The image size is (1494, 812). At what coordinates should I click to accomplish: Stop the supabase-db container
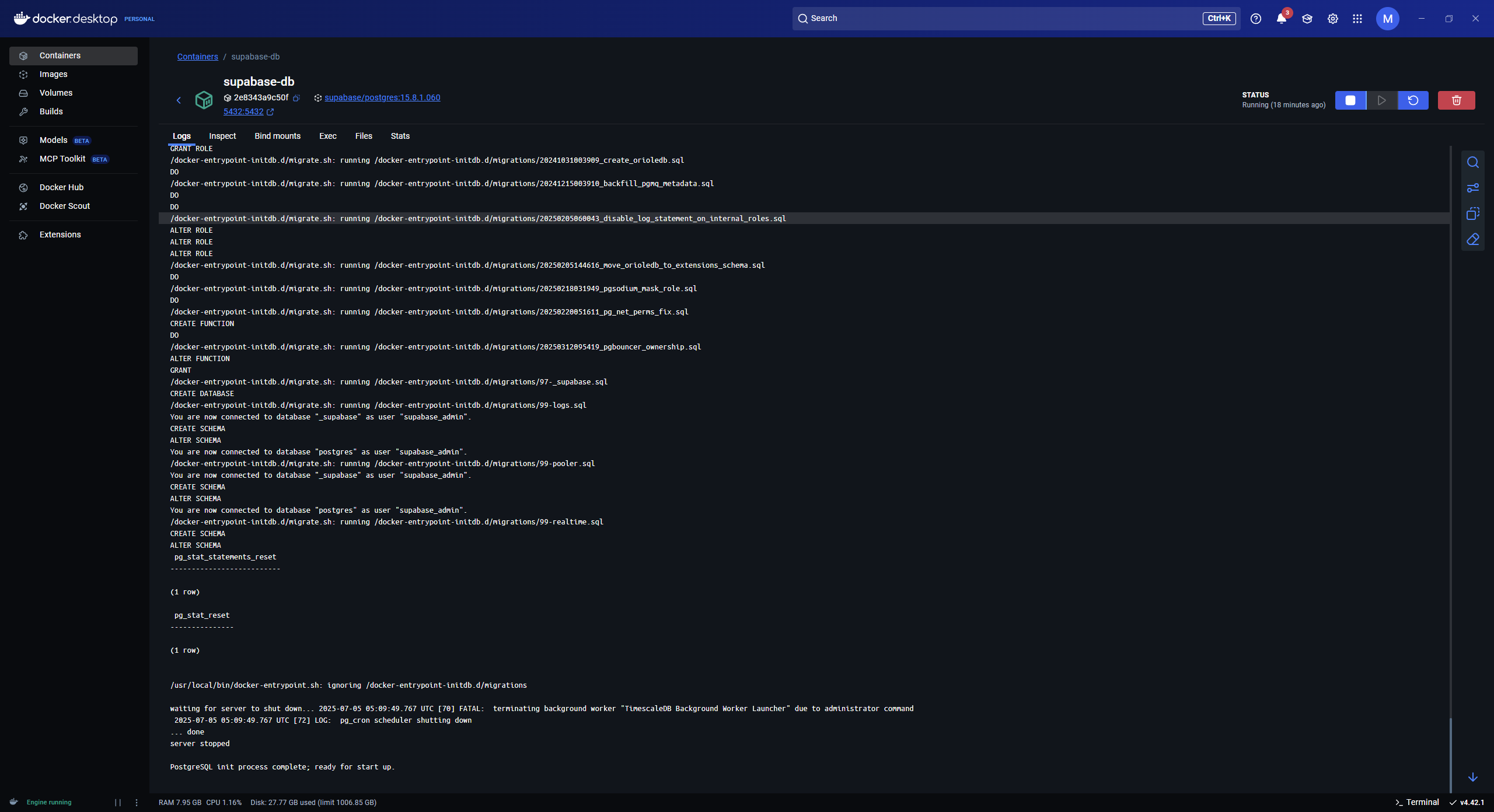click(x=1350, y=100)
